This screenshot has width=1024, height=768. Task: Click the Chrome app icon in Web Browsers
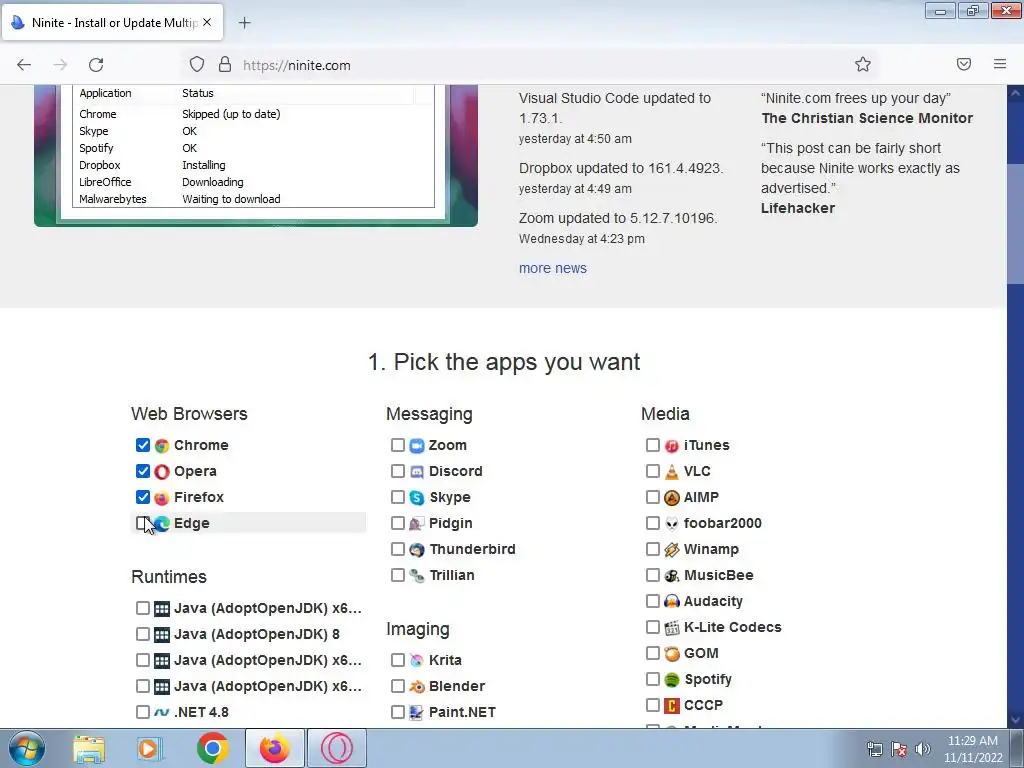[x=162, y=445]
